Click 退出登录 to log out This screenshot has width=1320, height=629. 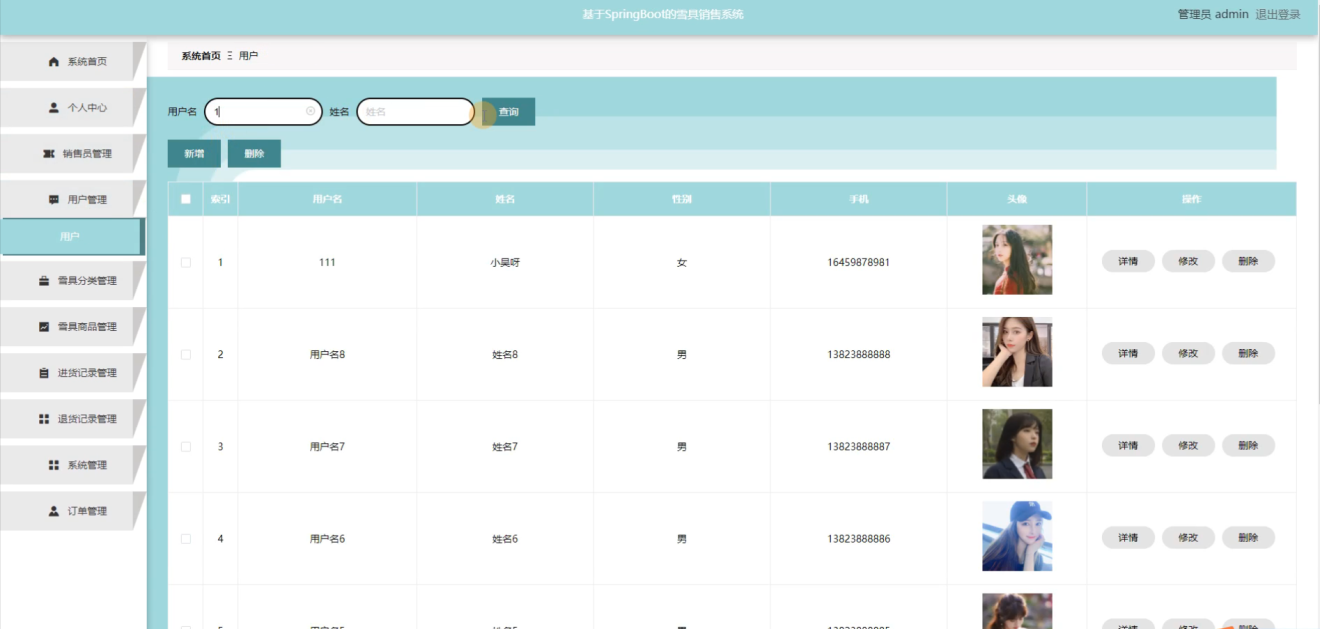(1278, 14)
